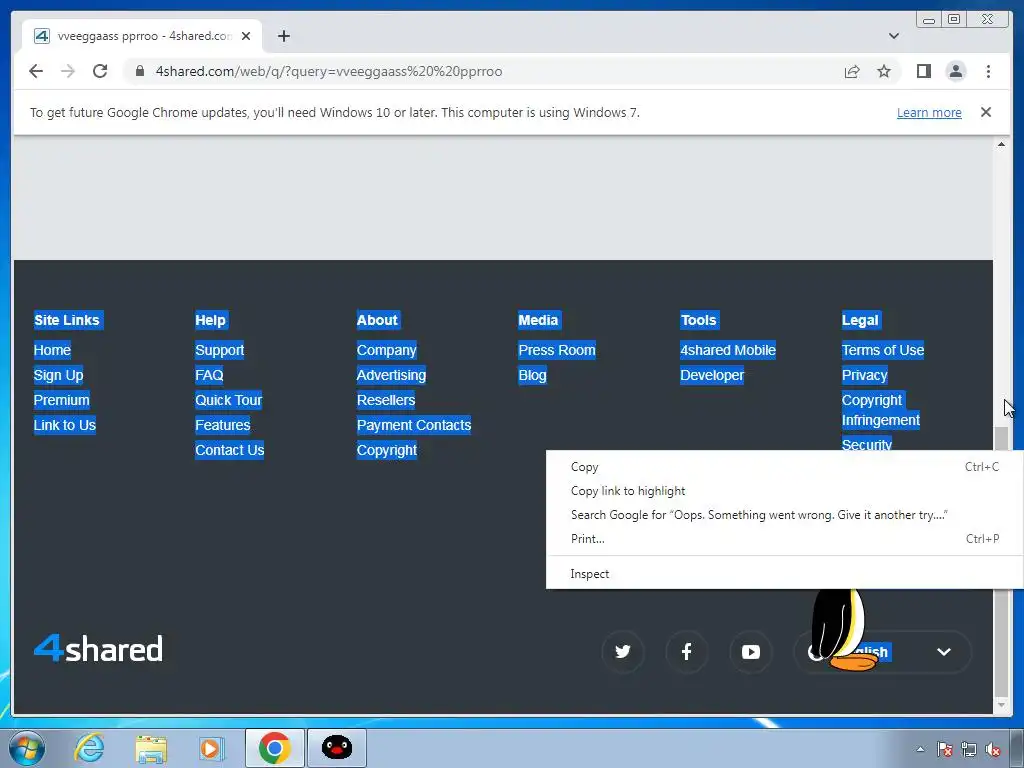
Task: Open the Payment Contacts link
Action: coord(414,425)
